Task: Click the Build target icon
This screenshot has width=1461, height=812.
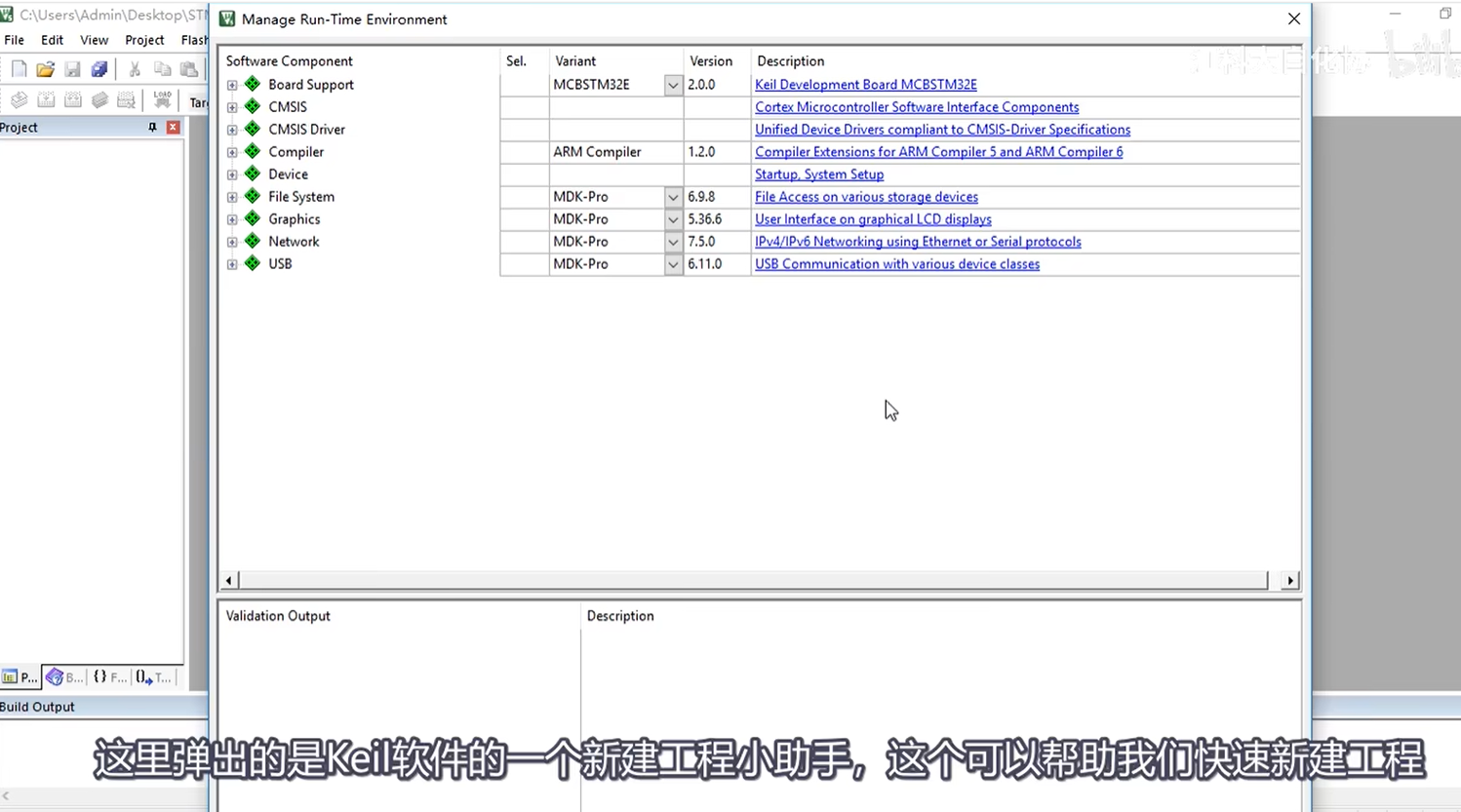Action: (46, 100)
